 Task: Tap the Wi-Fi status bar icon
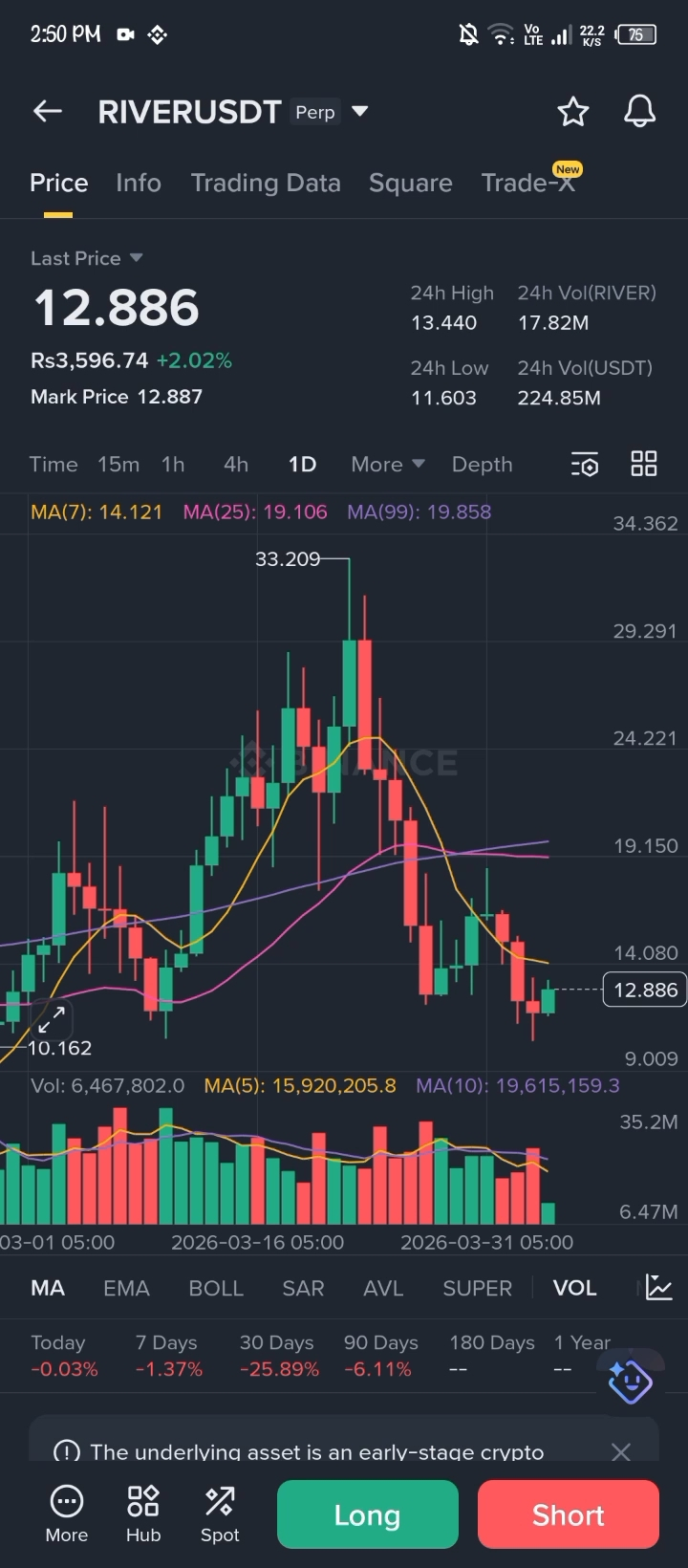click(501, 35)
